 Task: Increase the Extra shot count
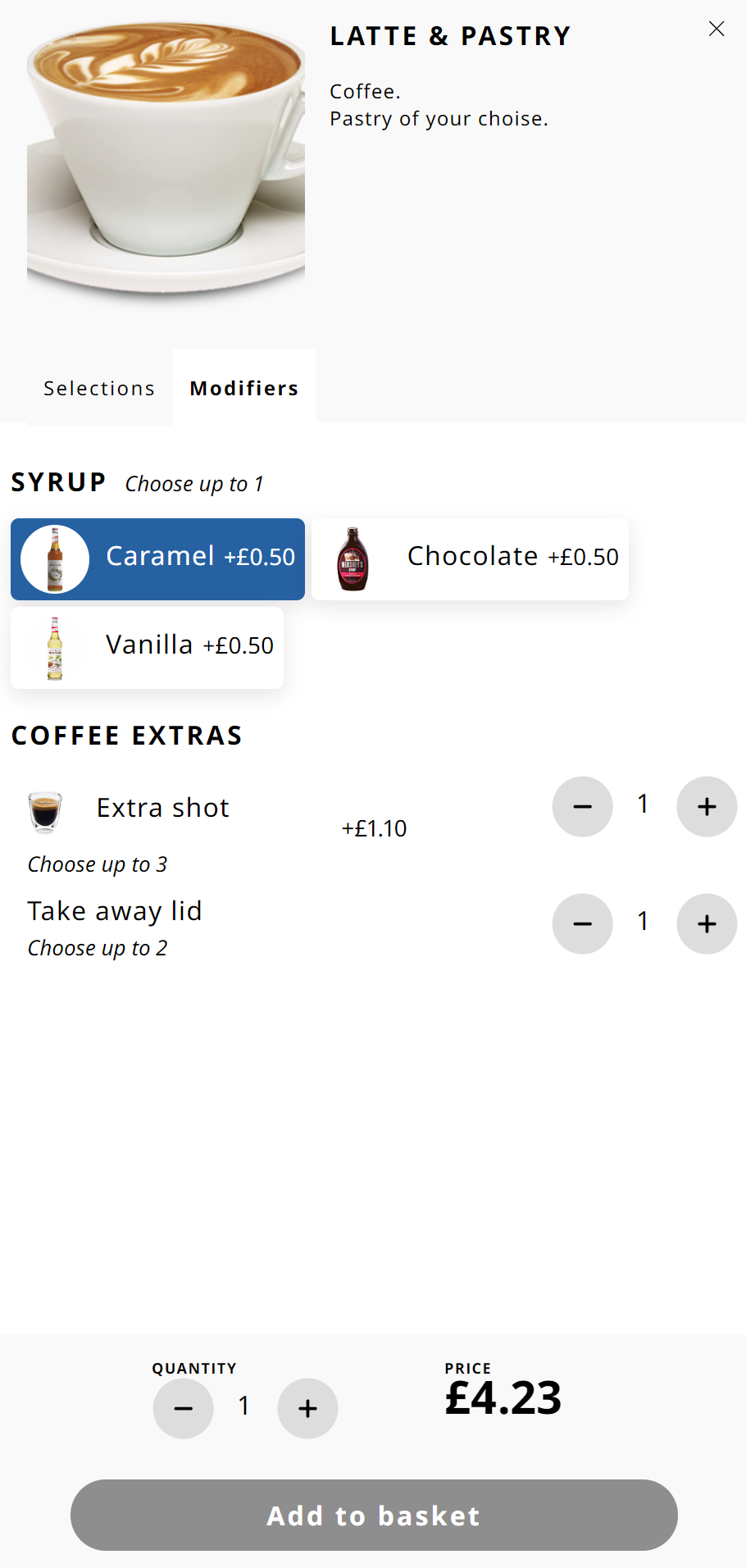(707, 807)
